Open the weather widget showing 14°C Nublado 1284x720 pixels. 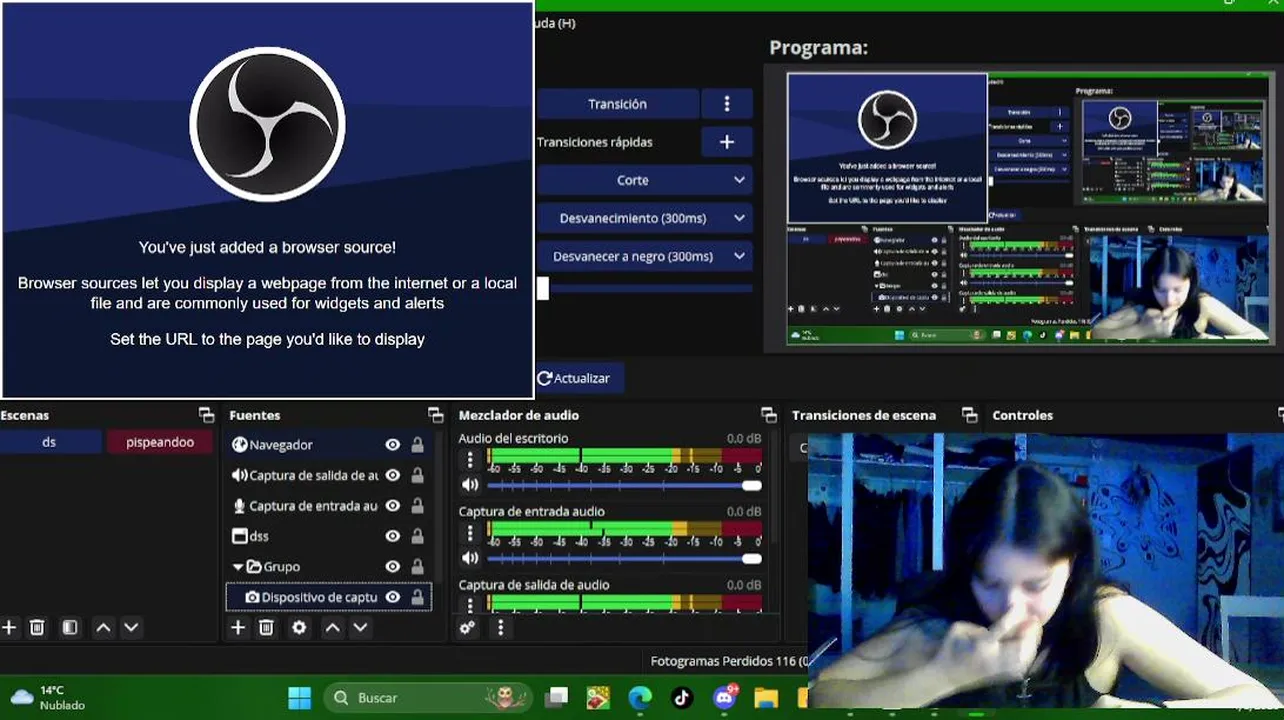(48, 697)
